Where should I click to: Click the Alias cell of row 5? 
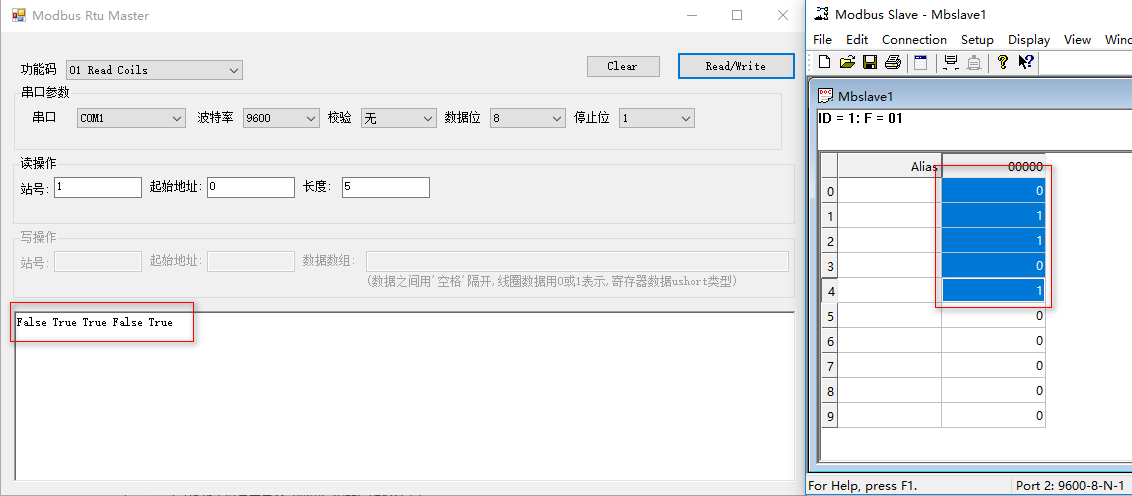pos(889,316)
